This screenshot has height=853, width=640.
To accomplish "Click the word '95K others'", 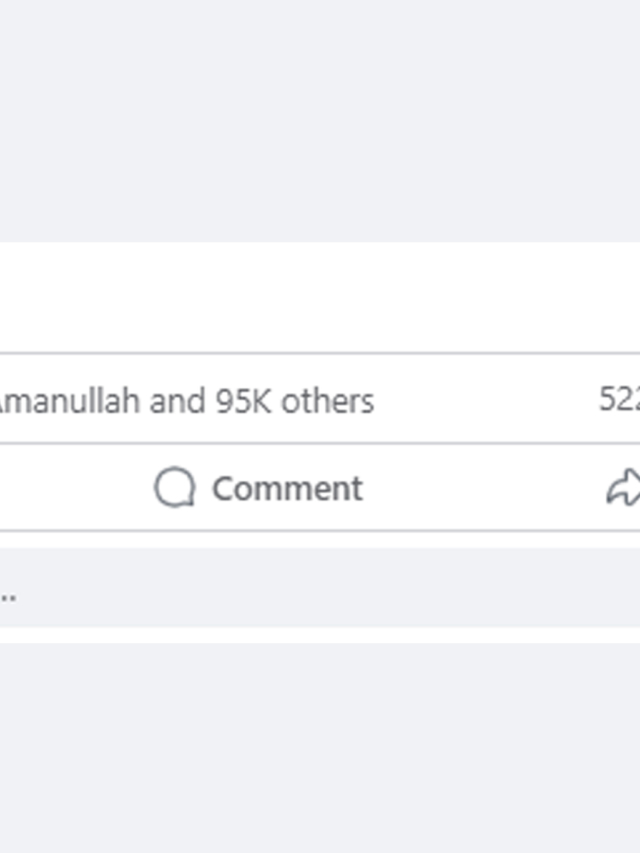I will (x=295, y=401).
